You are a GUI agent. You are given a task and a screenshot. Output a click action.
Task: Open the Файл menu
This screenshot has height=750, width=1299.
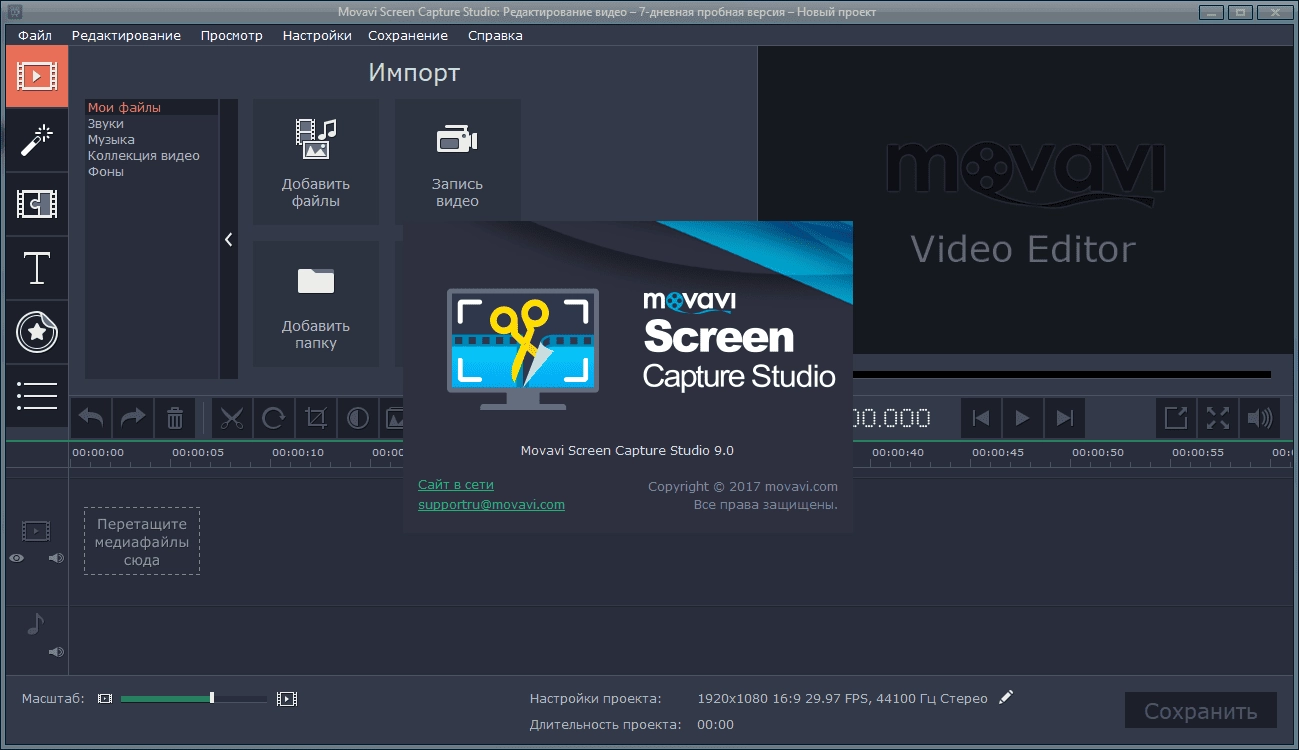click(x=35, y=35)
